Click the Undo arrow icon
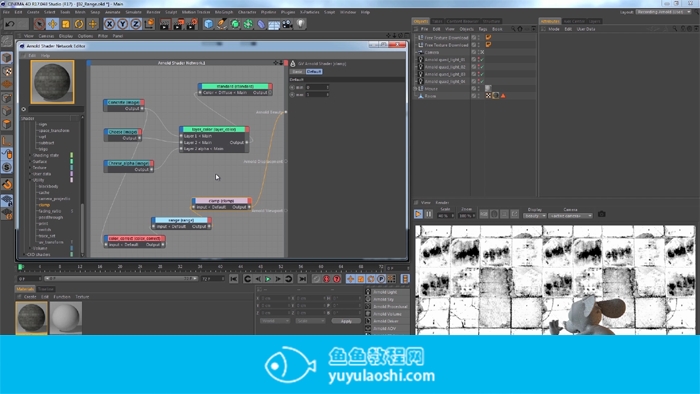Image resolution: width=700 pixels, height=394 pixels. click(10, 24)
